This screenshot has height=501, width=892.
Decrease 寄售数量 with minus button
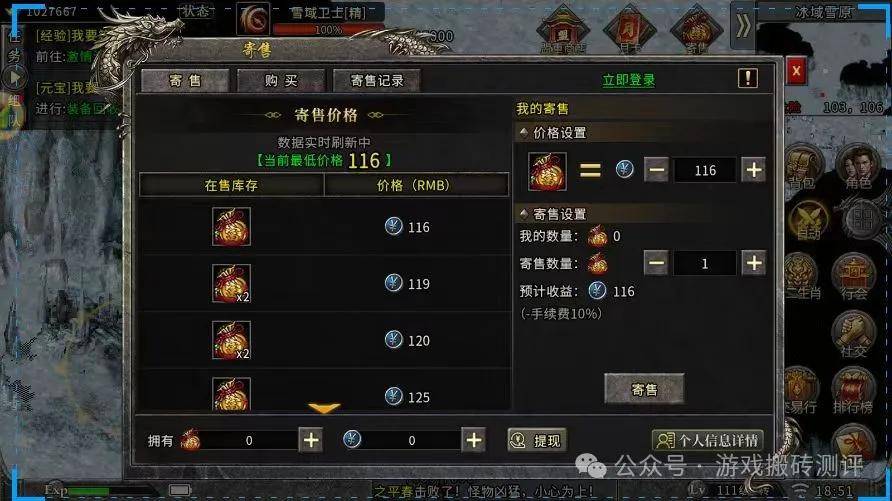(656, 263)
